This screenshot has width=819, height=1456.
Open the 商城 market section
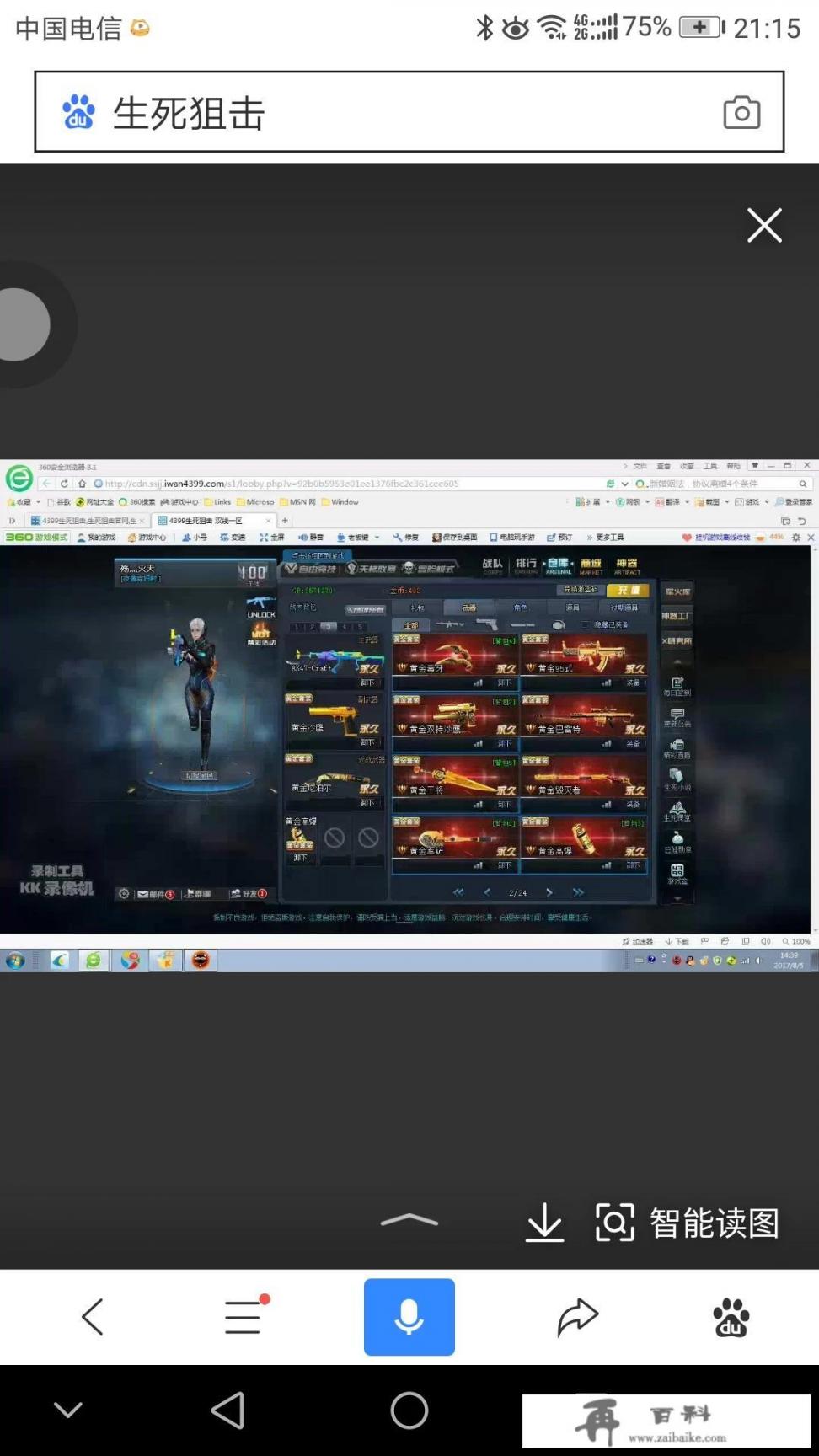(591, 565)
